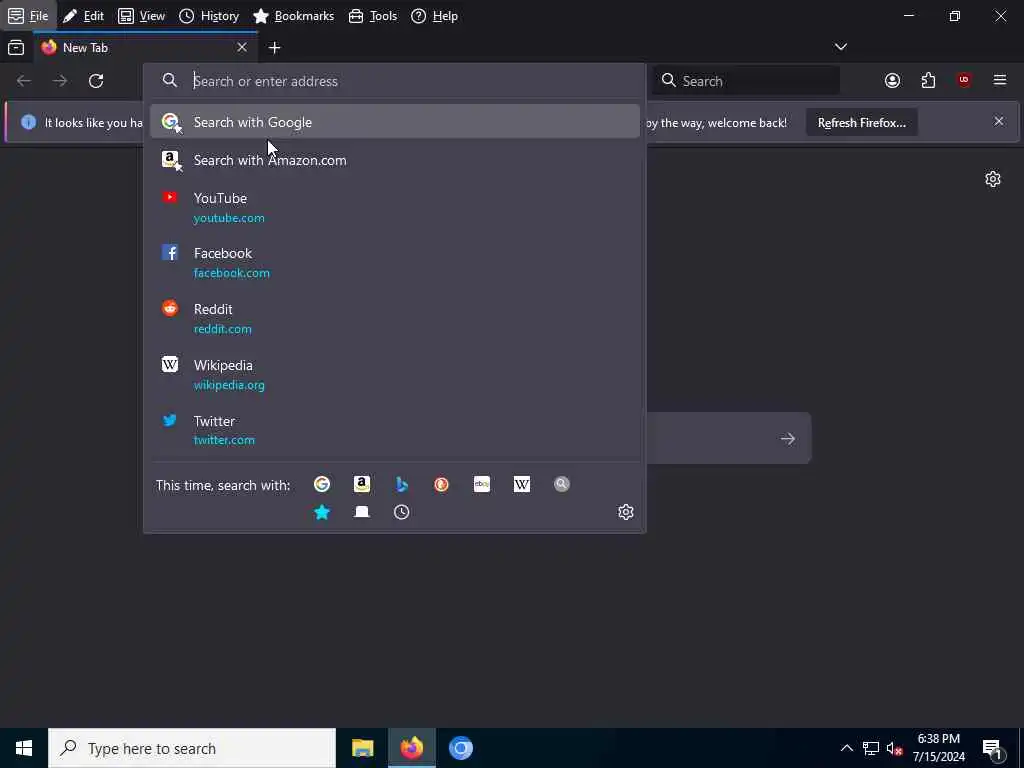This screenshot has width=1024, height=768.
Task: Click the page search arrow button
Action: 788,438
